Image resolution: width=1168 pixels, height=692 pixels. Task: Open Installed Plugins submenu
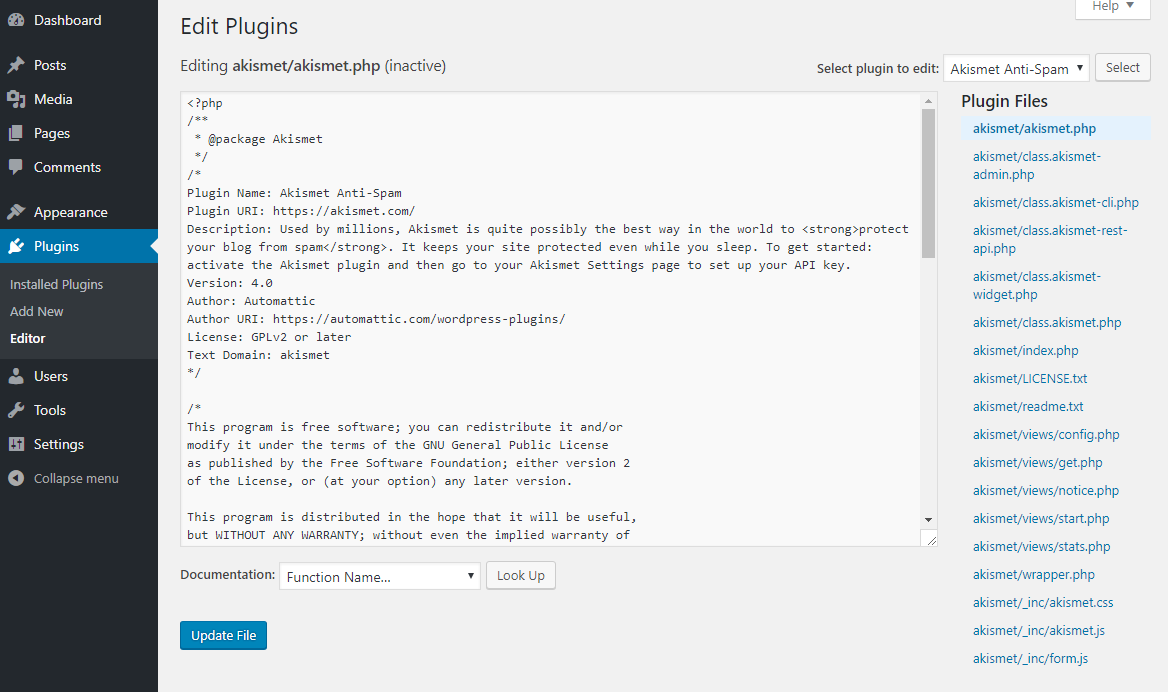click(57, 285)
